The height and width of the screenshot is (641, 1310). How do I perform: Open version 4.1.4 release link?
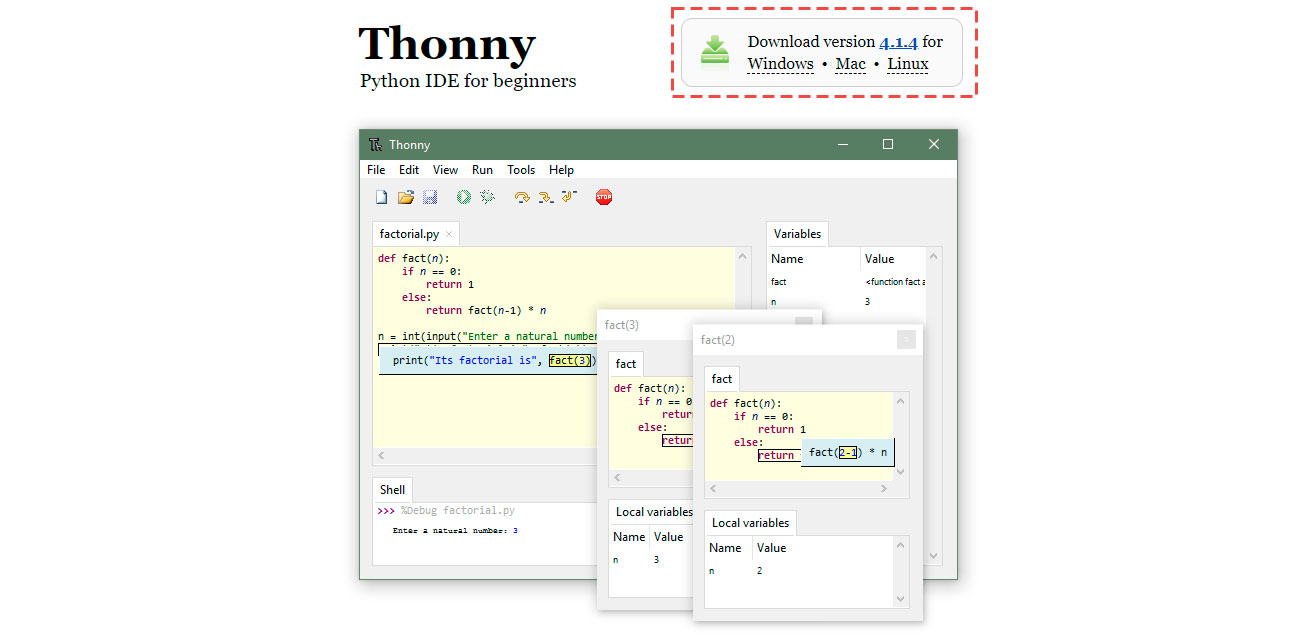898,42
